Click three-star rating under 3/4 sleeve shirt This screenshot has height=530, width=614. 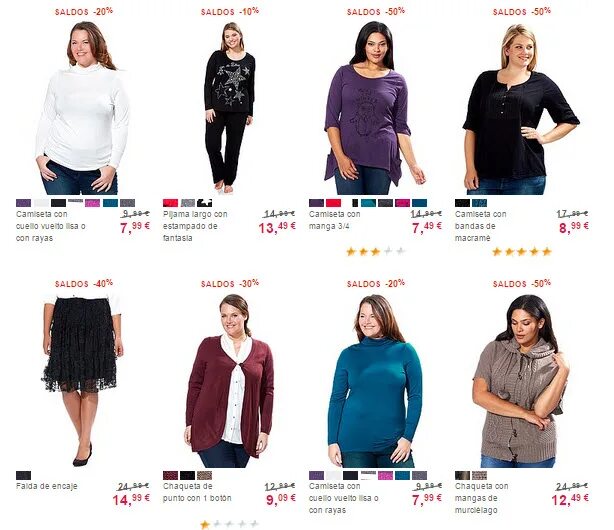pyautogui.click(x=376, y=251)
